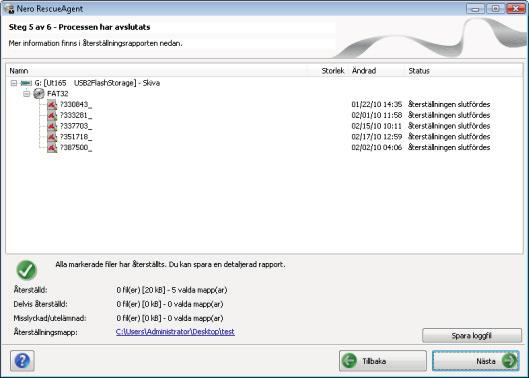Image resolution: width=529 pixels, height=378 pixels.
Task: Click the USB drive icon for G:
Action: click(x=26, y=83)
